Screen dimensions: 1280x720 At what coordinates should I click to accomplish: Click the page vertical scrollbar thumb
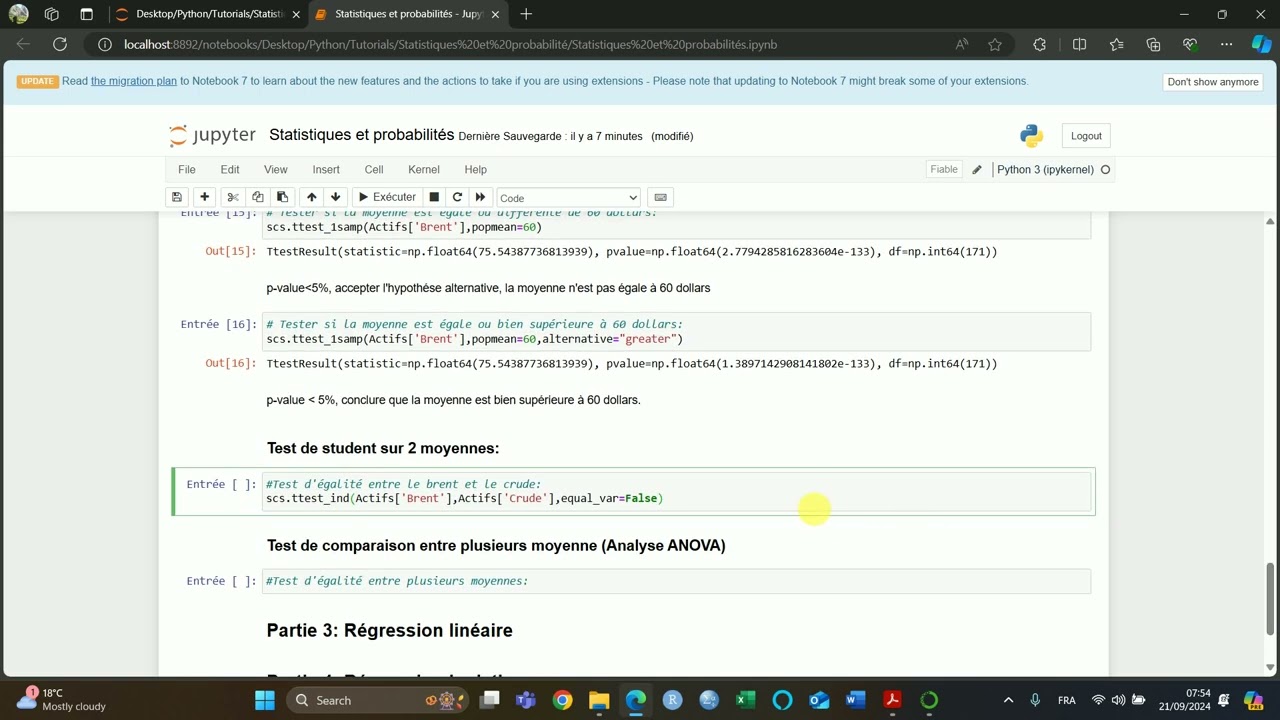tap(1270, 598)
